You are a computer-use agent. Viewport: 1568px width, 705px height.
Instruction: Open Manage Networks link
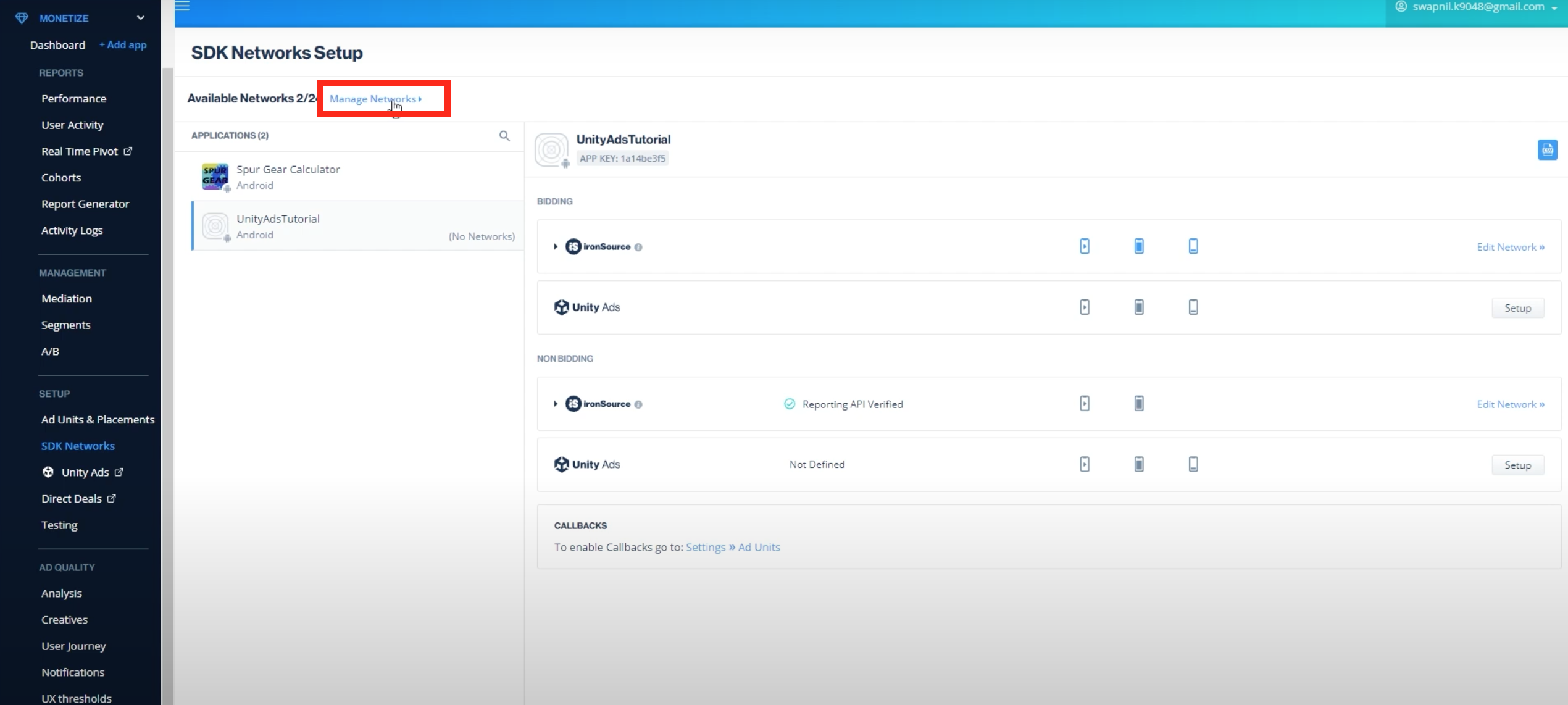click(x=375, y=99)
